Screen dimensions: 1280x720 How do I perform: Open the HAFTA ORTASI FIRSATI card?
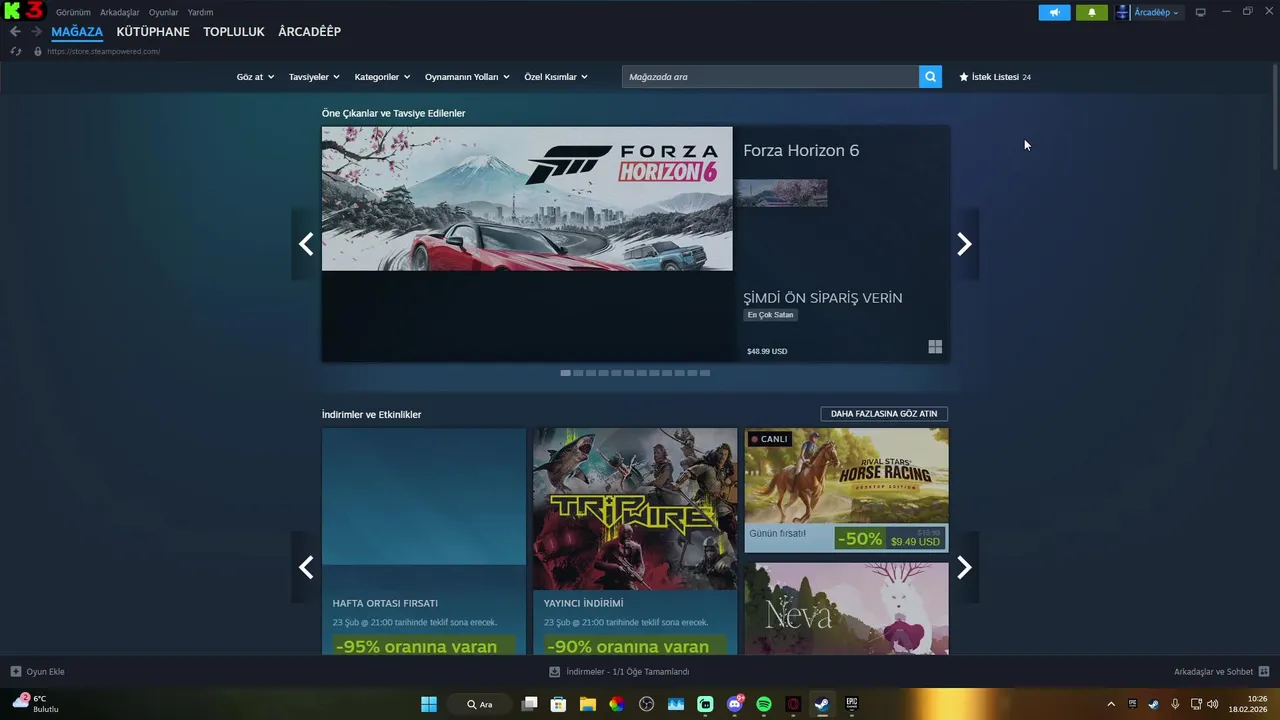pyautogui.click(x=424, y=541)
